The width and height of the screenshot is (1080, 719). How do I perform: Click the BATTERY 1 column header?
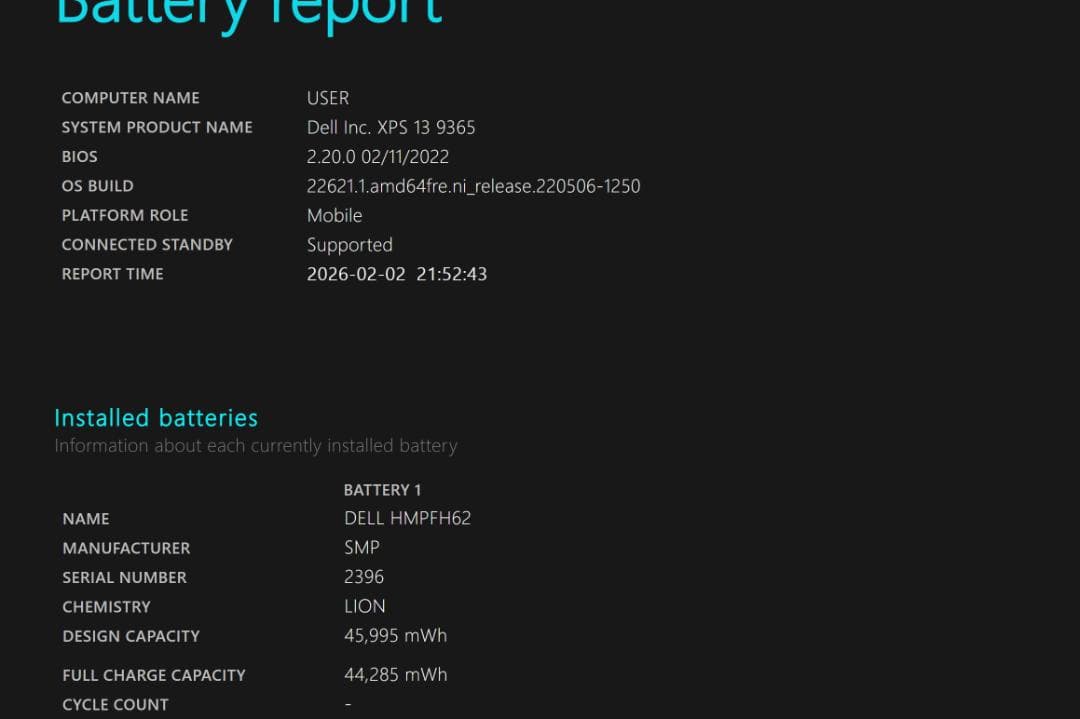tap(382, 490)
